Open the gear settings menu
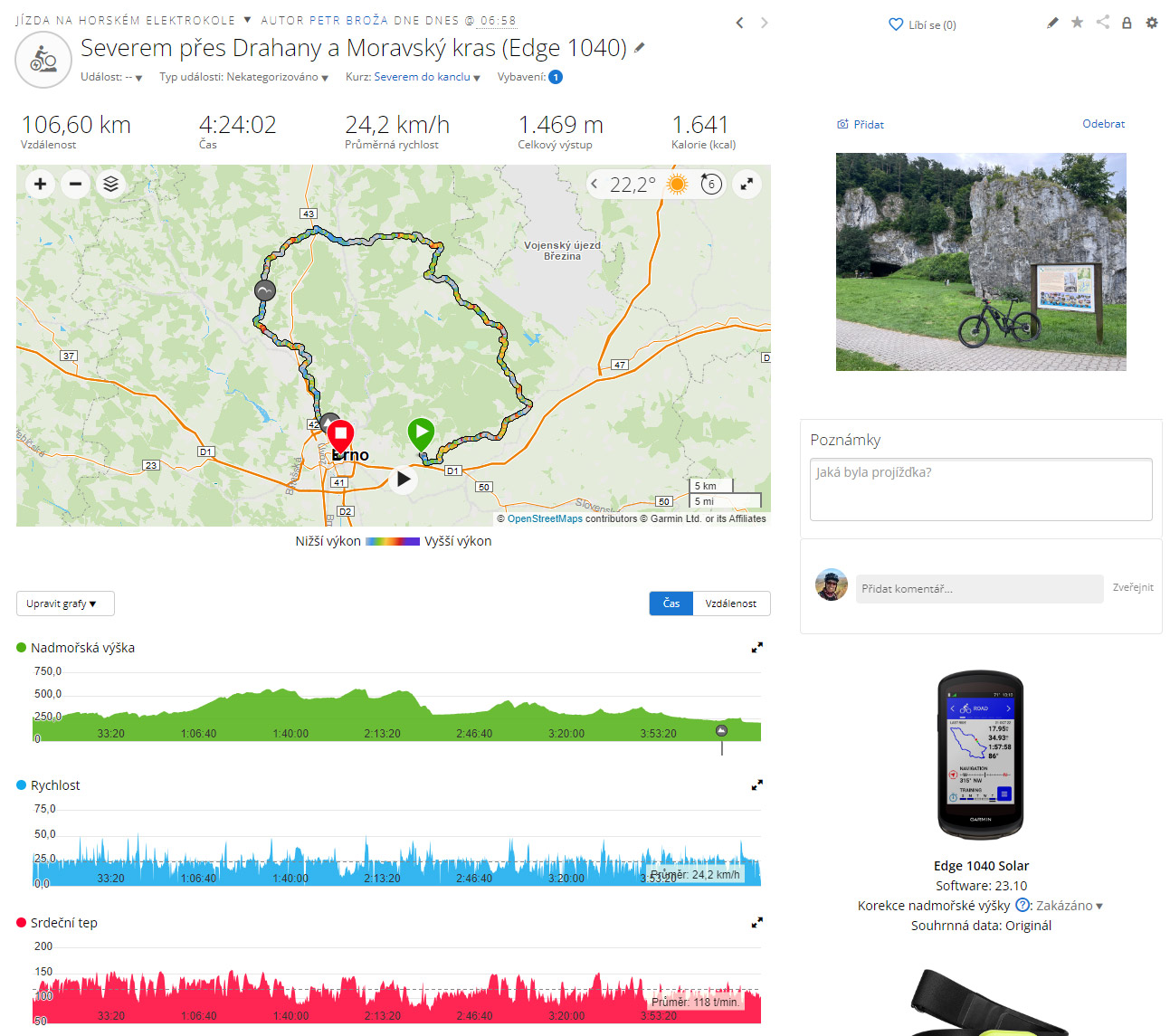The image size is (1170, 1036). click(1152, 23)
